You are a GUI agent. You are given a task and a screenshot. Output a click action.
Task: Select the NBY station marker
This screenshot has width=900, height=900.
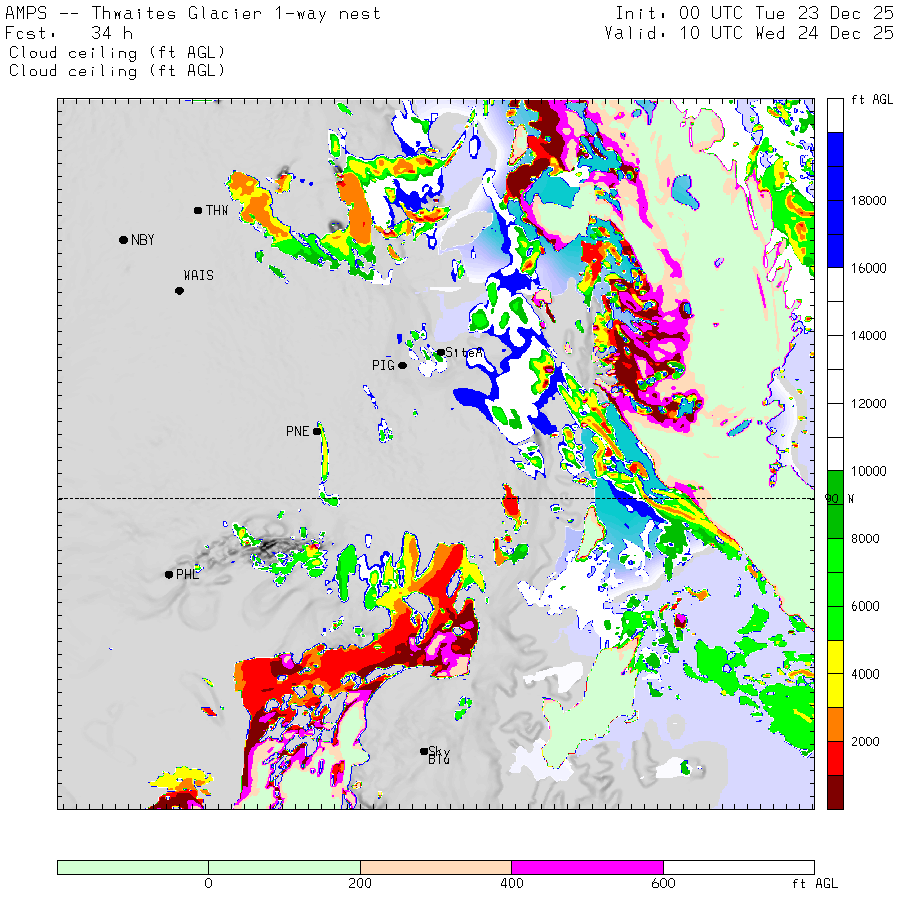(x=123, y=240)
